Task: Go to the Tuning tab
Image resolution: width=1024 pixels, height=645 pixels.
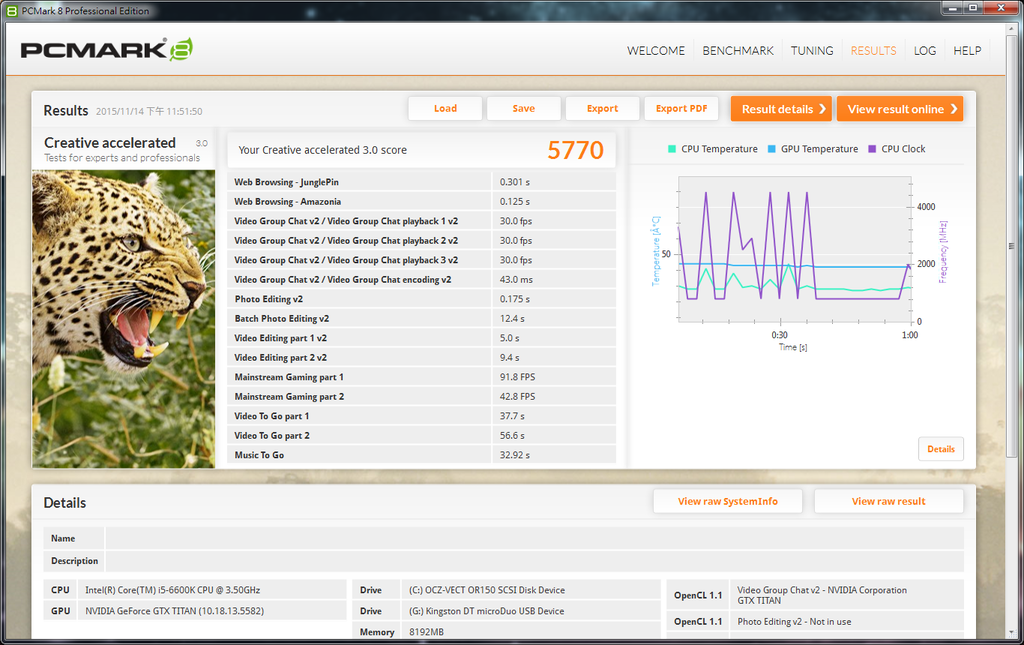Action: 812,51
